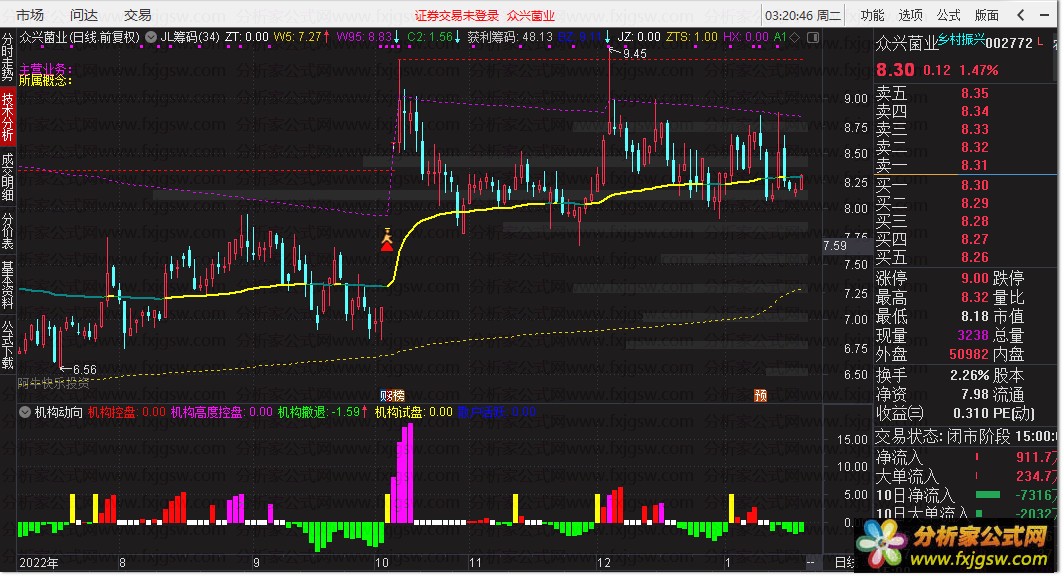Click the 乡村振兴 concept tag
This screenshot has width=1064, height=576.
tap(962, 40)
